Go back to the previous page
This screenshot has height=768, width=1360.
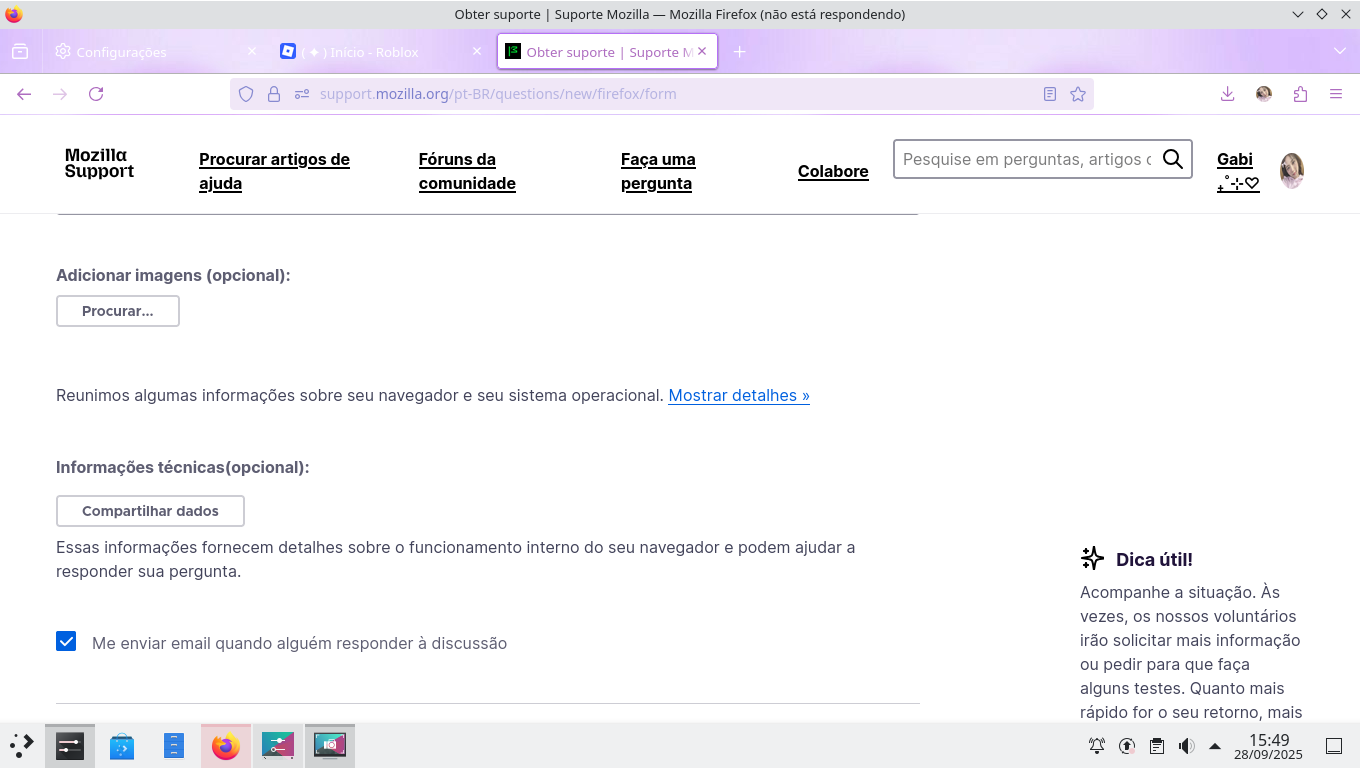pyautogui.click(x=24, y=94)
